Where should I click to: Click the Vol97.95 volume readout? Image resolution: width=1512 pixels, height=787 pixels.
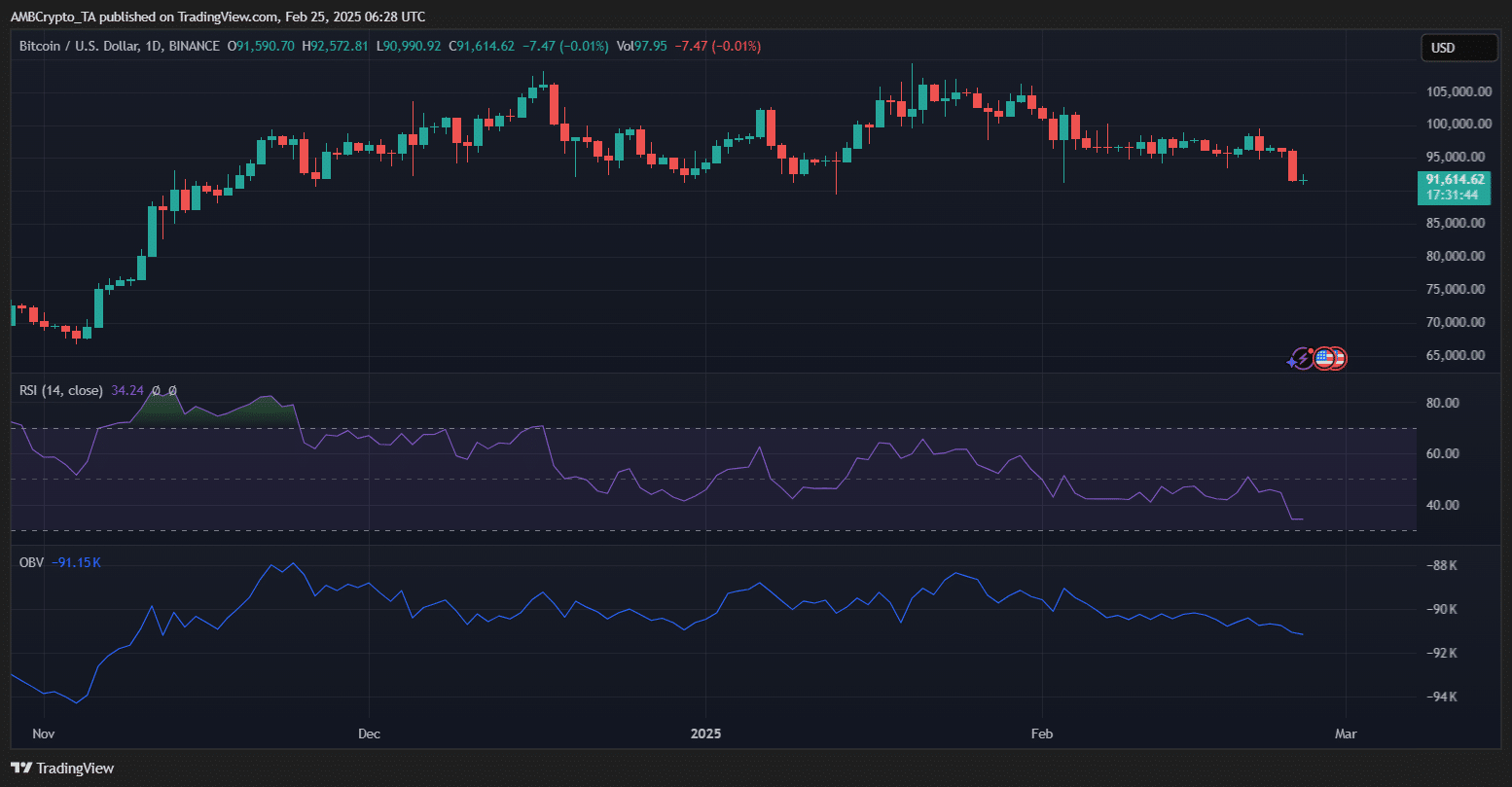coord(643,46)
